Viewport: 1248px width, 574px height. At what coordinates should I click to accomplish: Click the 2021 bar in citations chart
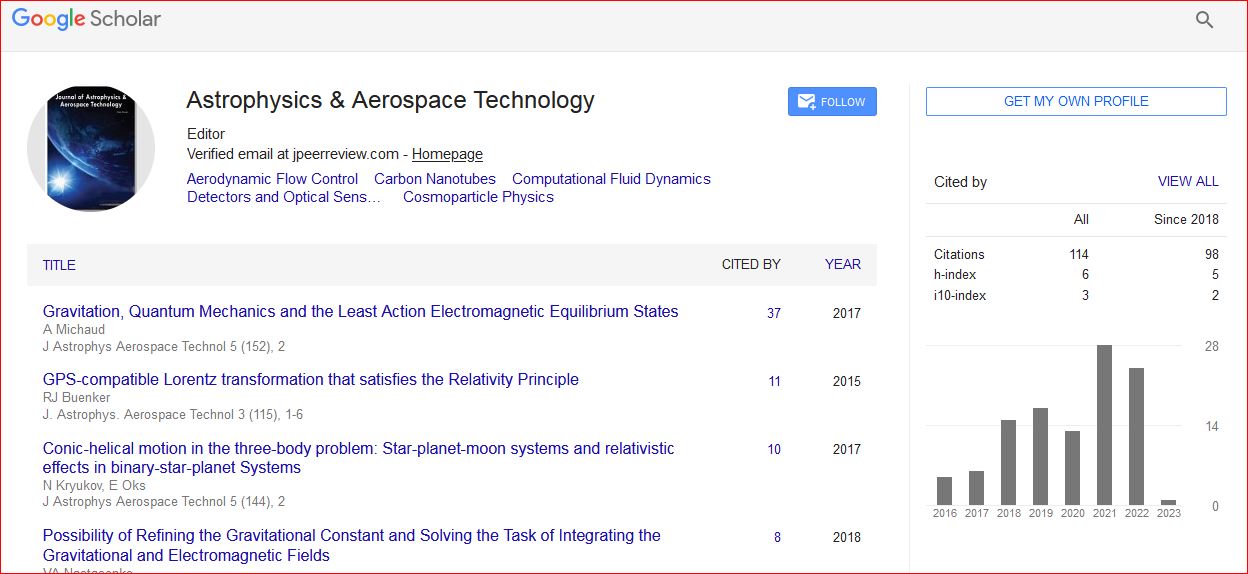coord(1104,425)
